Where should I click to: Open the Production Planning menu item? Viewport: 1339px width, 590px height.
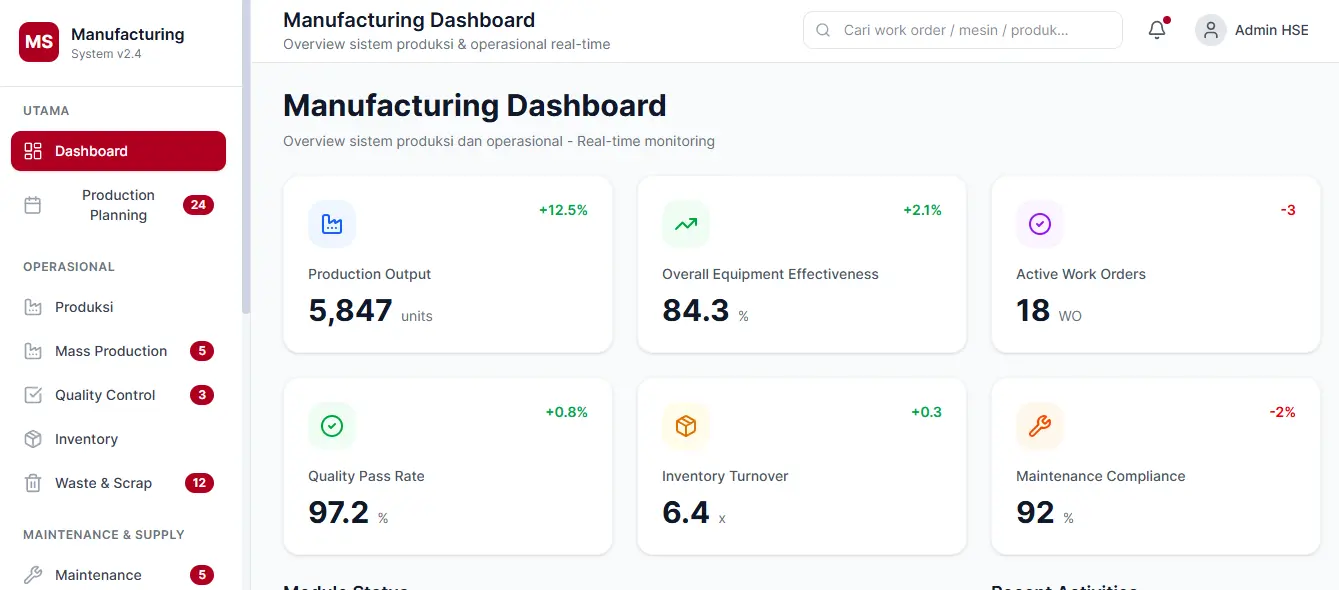coord(118,204)
